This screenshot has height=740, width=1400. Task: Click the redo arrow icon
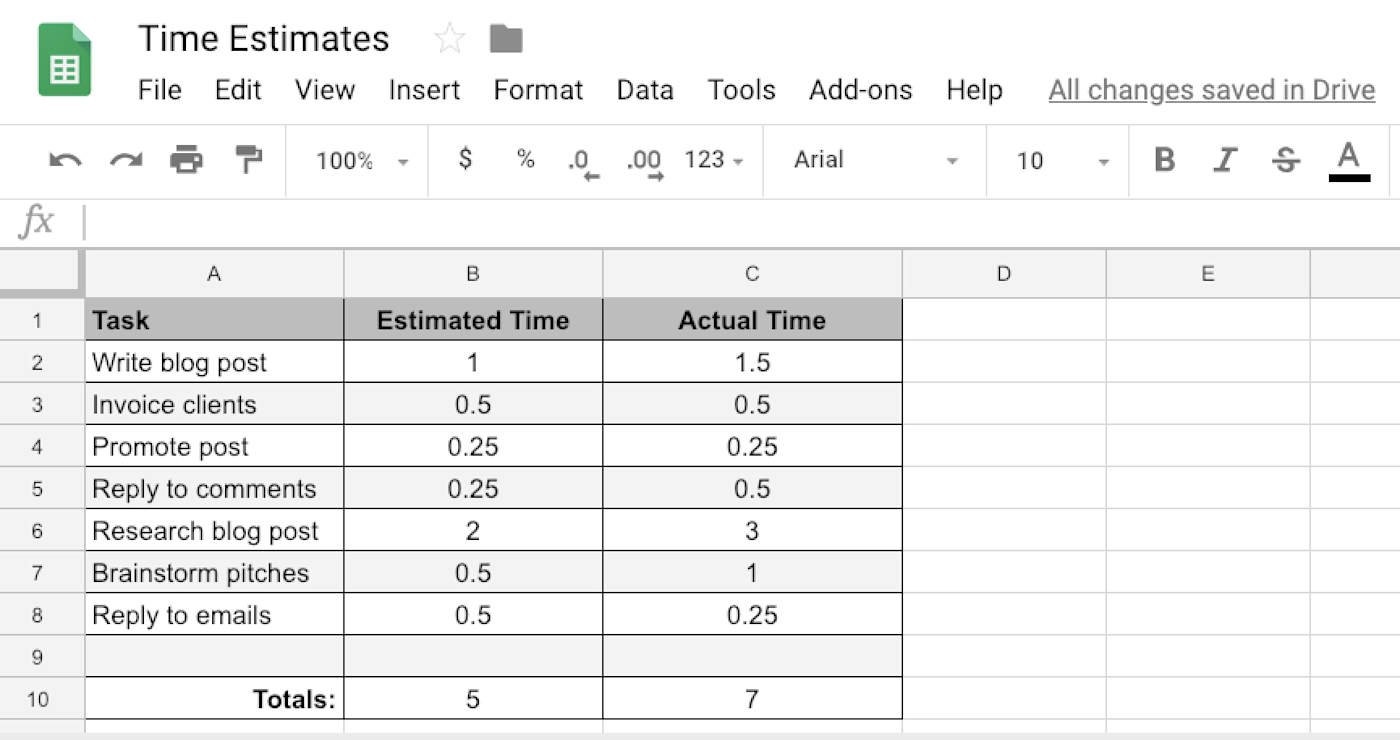(x=126, y=160)
